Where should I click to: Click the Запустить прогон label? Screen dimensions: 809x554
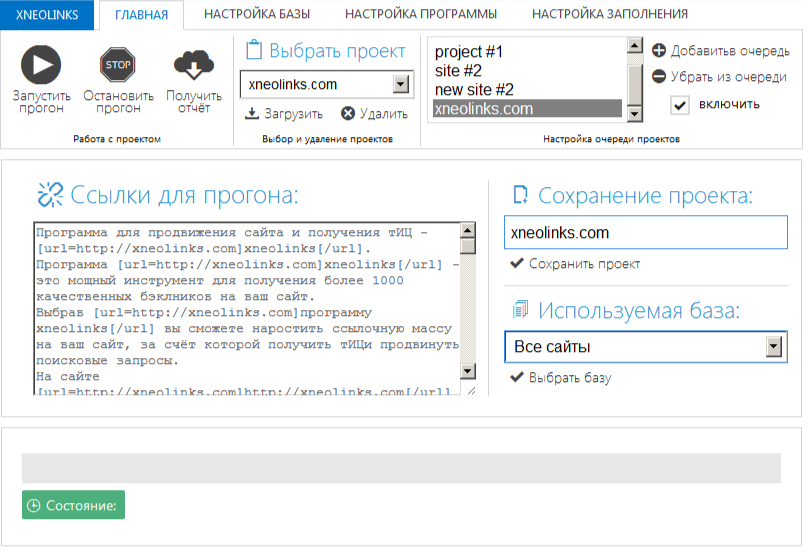(41, 102)
